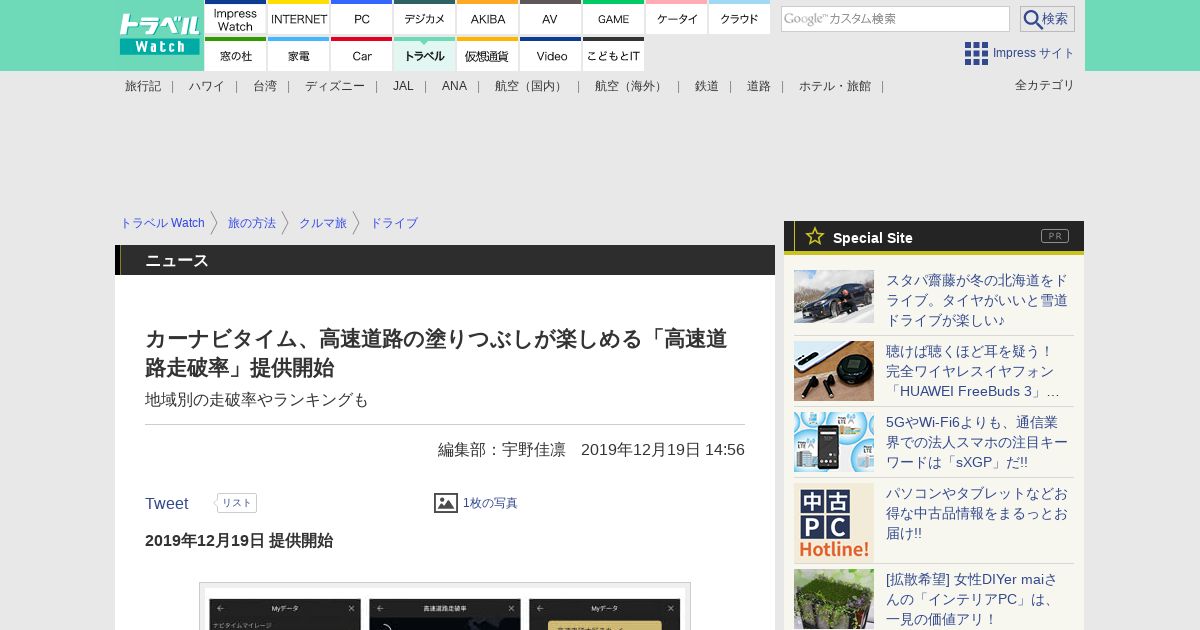Open the こどもとIT tab
The width and height of the screenshot is (1200, 630).
614,55
